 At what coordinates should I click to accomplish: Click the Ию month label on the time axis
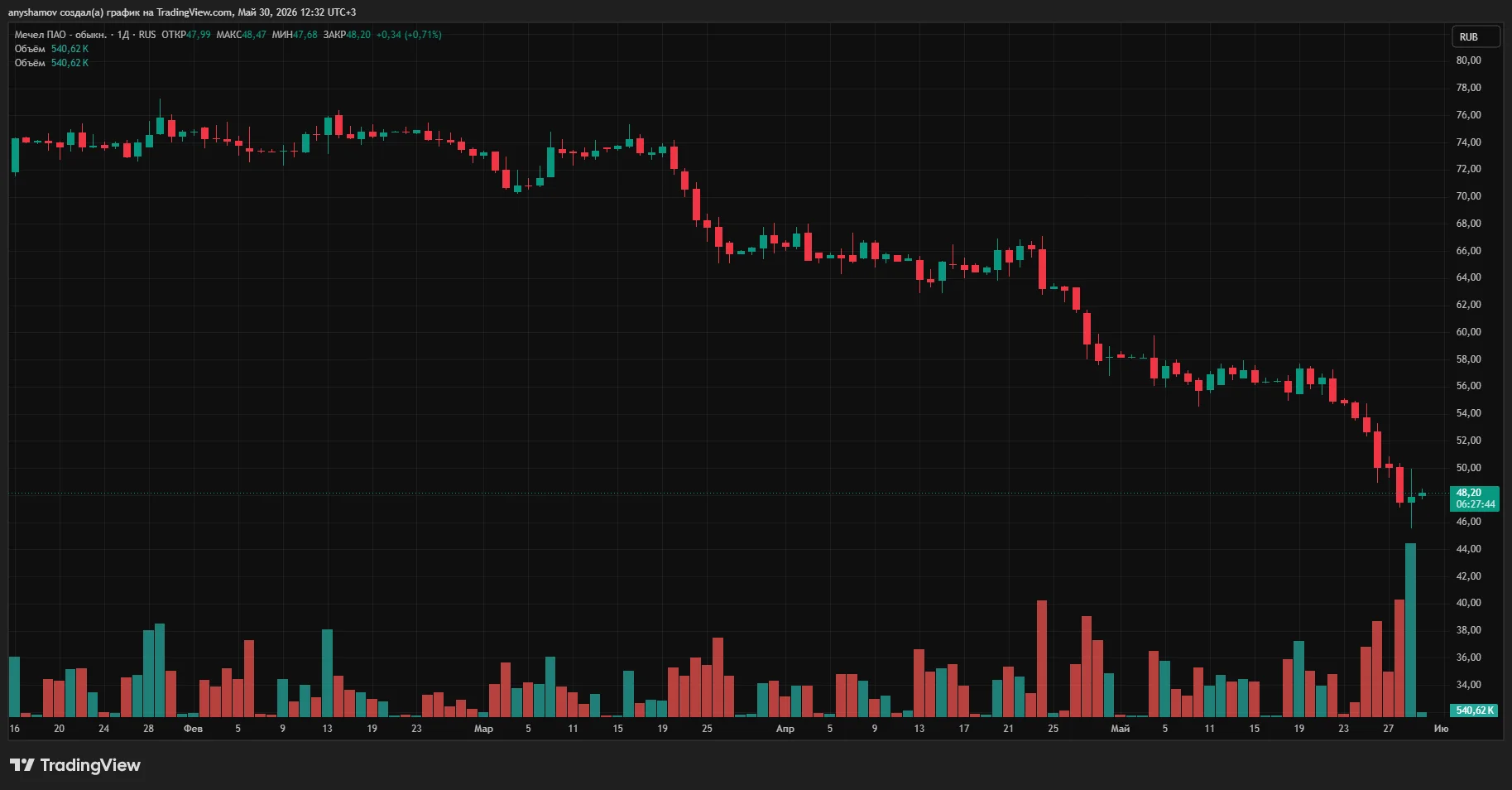[1441, 729]
